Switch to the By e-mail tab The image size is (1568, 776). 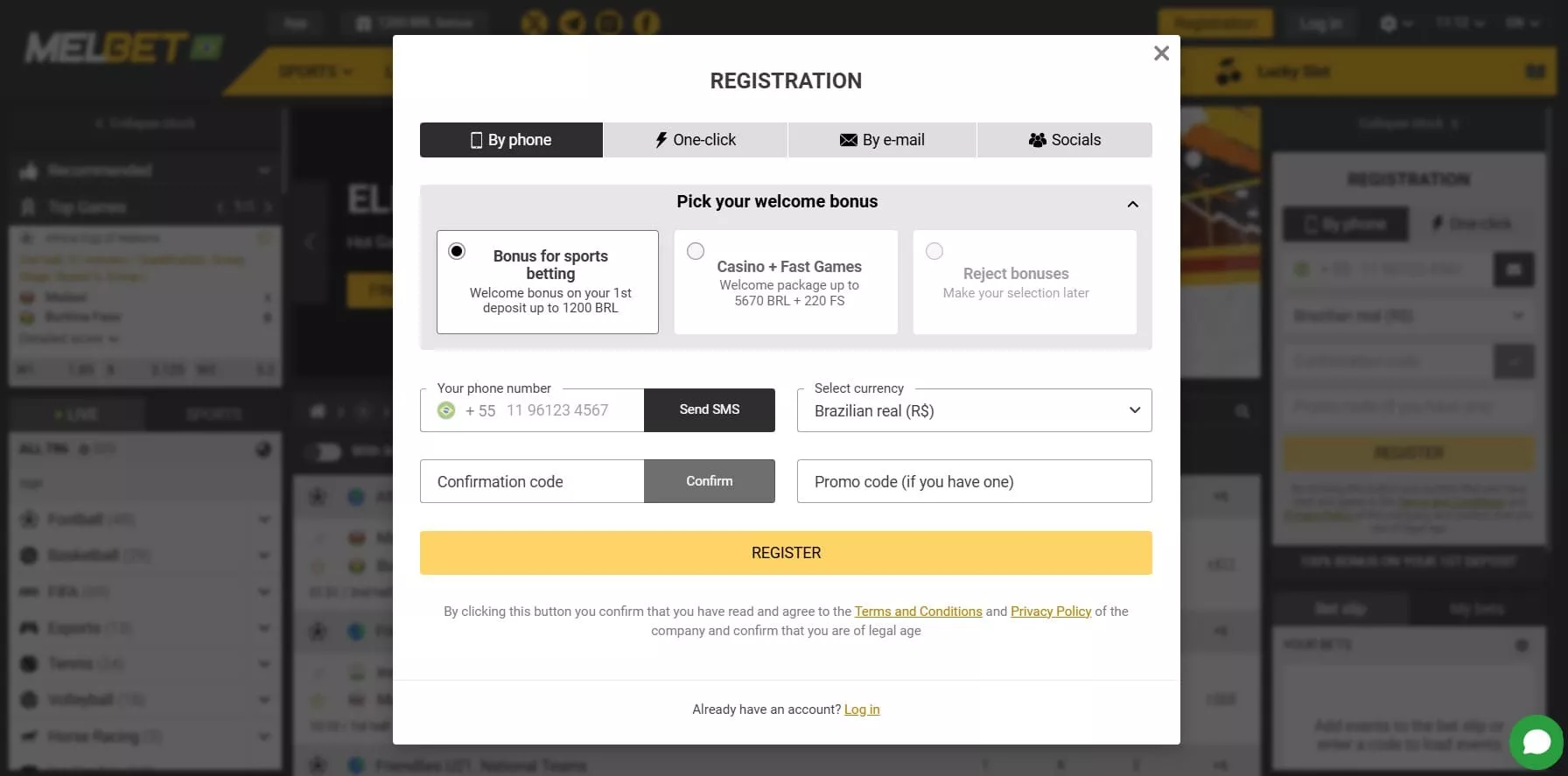coord(882,140)
